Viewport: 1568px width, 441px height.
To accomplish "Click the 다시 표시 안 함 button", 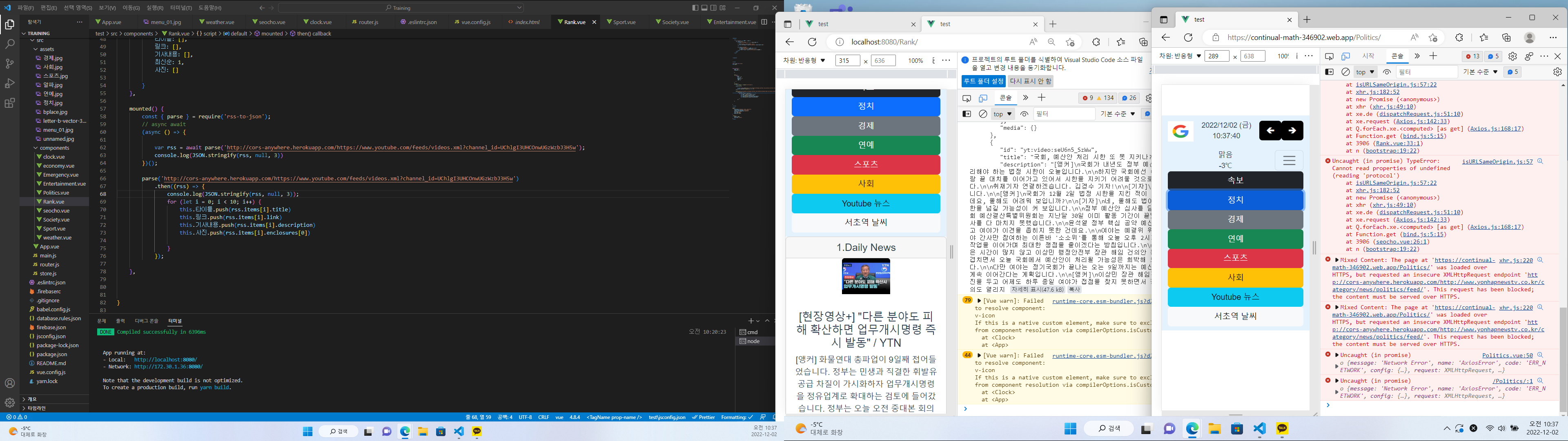I will [x=1030, y=81].
